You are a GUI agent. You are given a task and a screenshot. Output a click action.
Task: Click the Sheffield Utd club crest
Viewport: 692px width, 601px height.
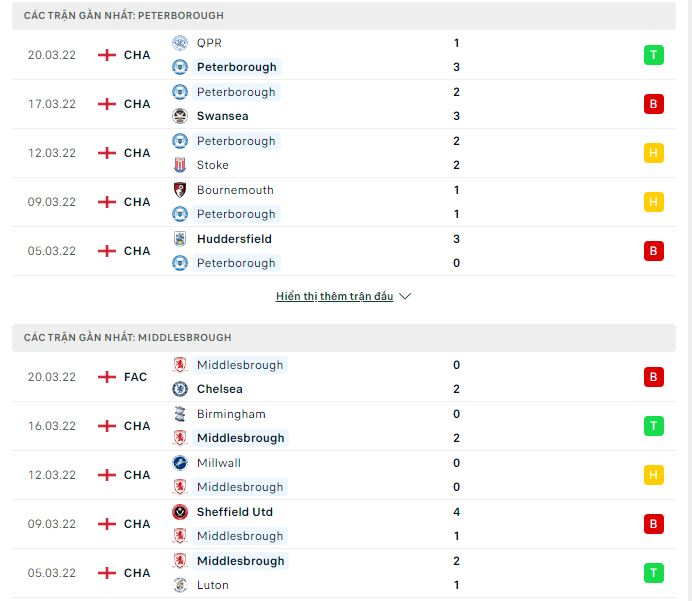180,512
